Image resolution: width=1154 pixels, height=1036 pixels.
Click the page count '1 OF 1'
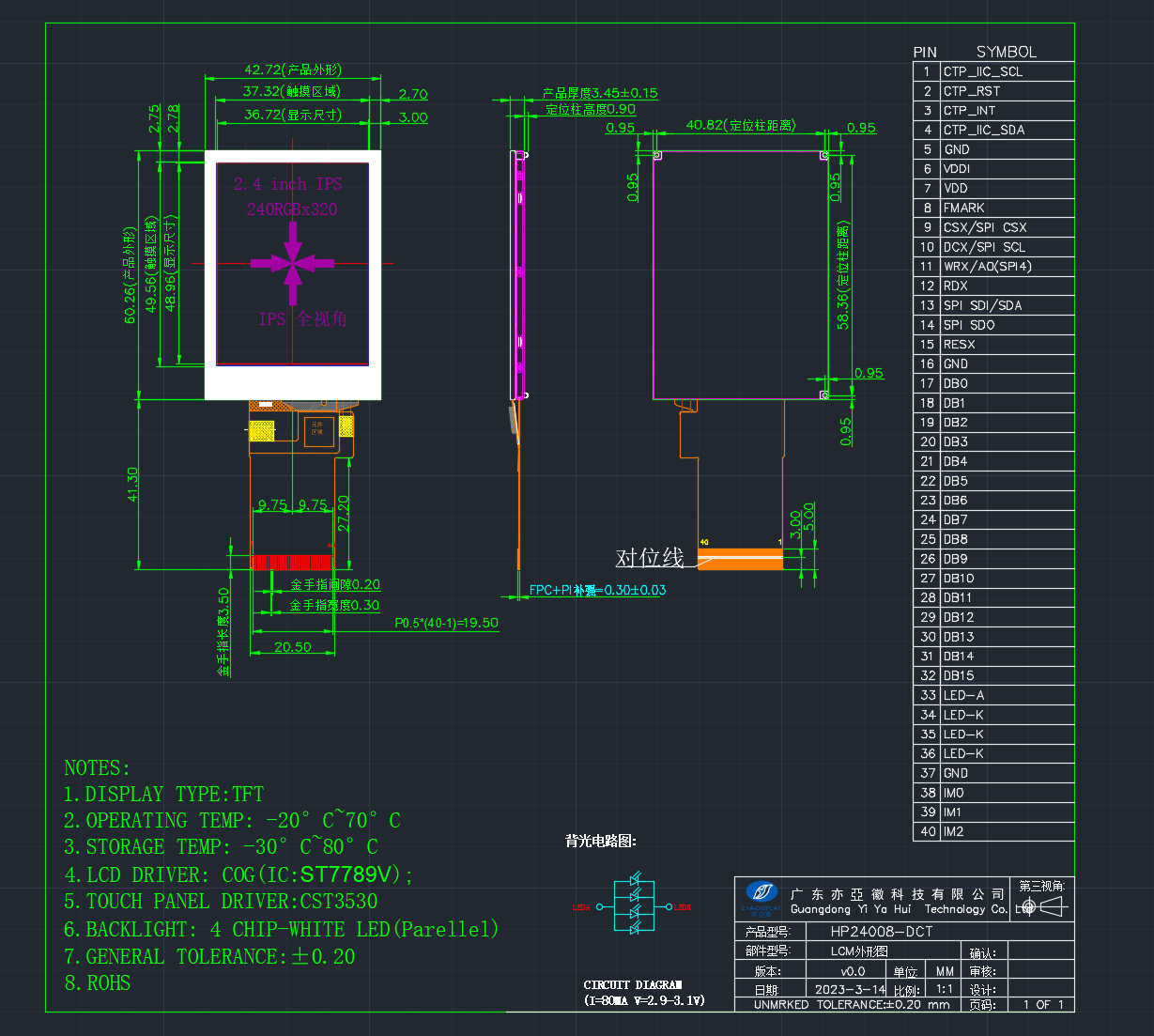(x=1043, y=1005)
